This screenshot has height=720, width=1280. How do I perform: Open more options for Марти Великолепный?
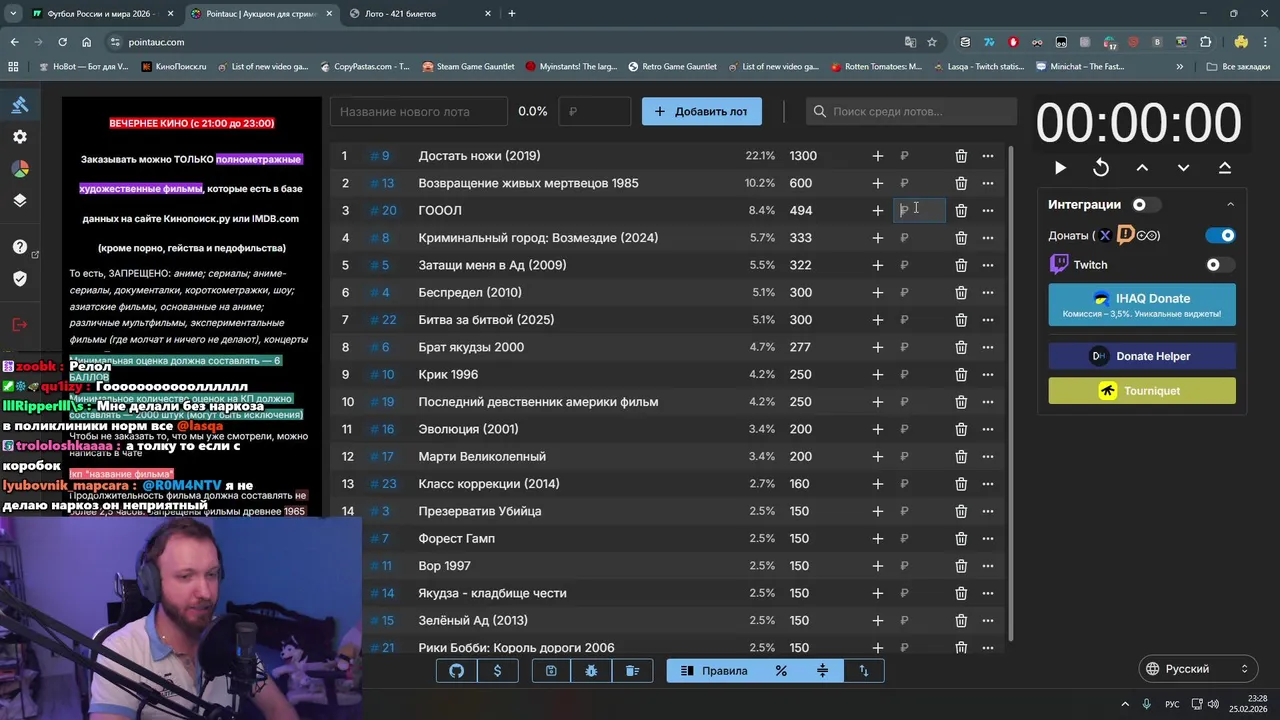point(988,456)
